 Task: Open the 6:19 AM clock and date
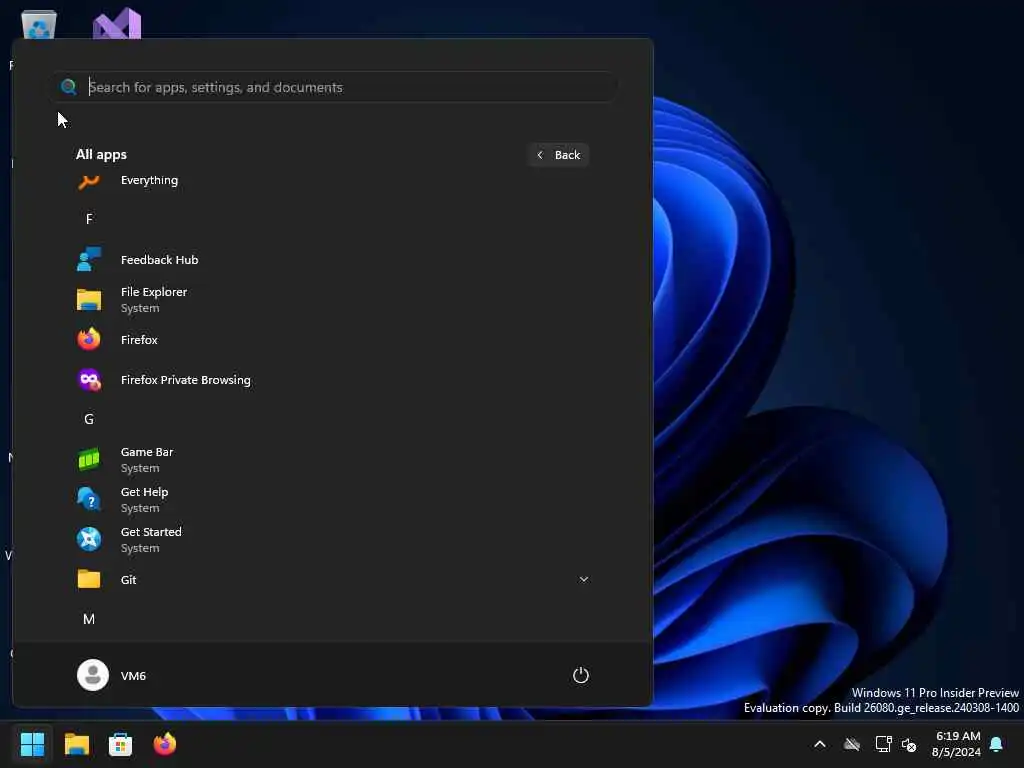click(x=956, y=744)
